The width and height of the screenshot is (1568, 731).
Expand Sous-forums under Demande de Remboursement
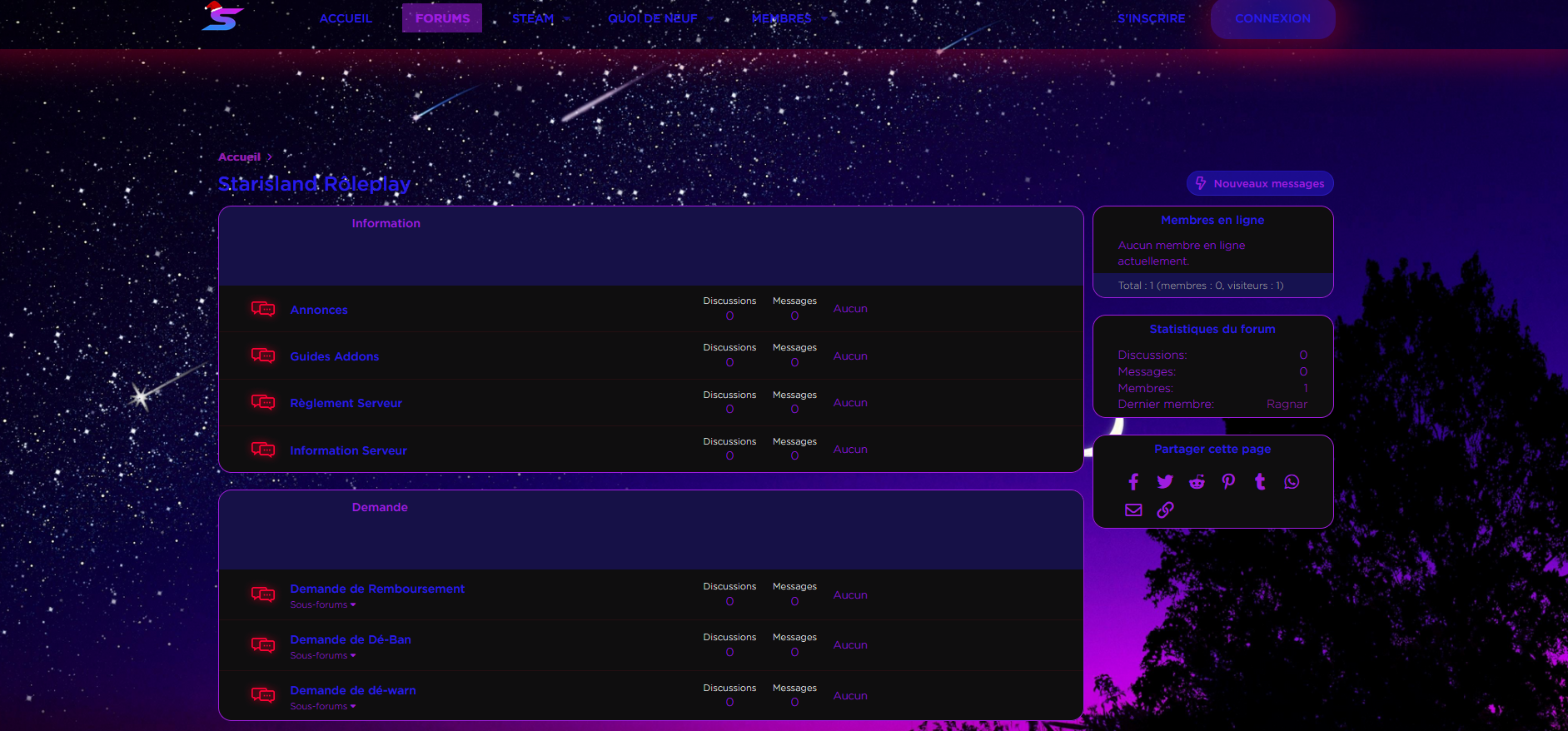point(323,605)
